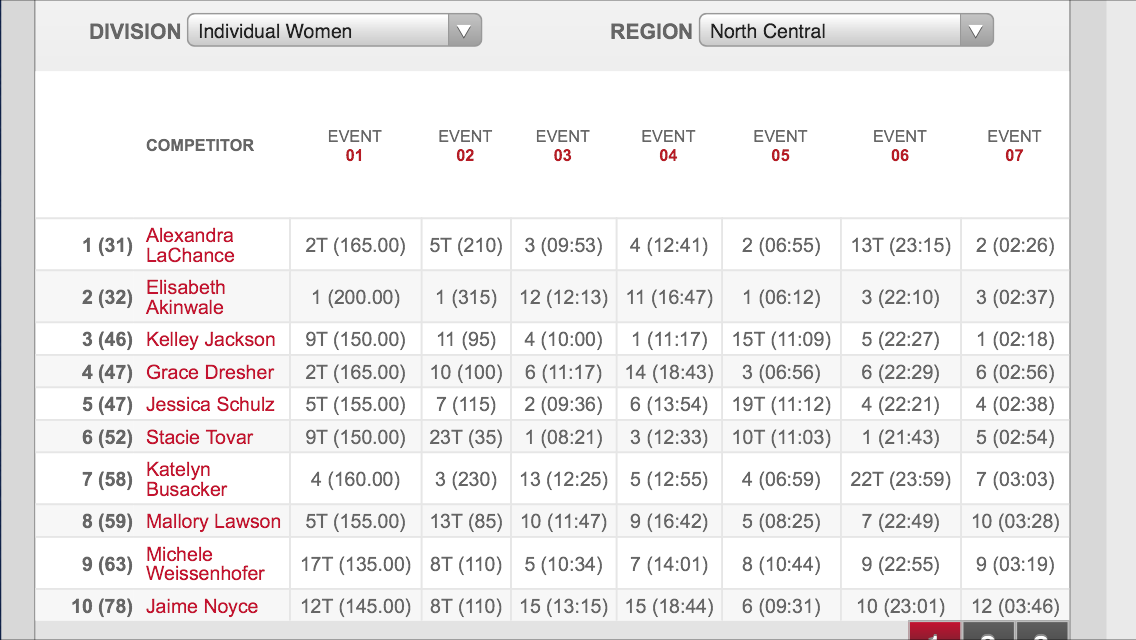Image resolution: width=1136 pixels, height=640 pixels.
Task: Open Jaime Noyce's profile
Action: (202, 606)
